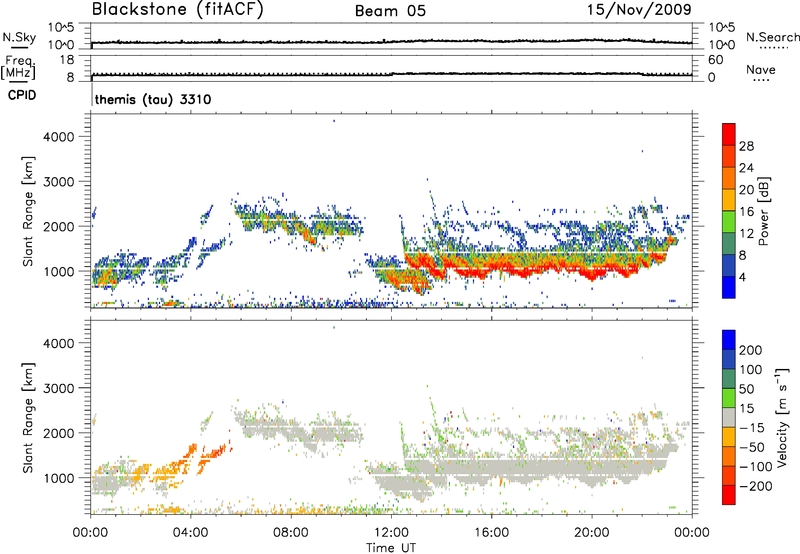Click the velocity colorbar tick label 50
Image resolution: width=800 pixels, height=554 pixels.
[x=746, y=389]
